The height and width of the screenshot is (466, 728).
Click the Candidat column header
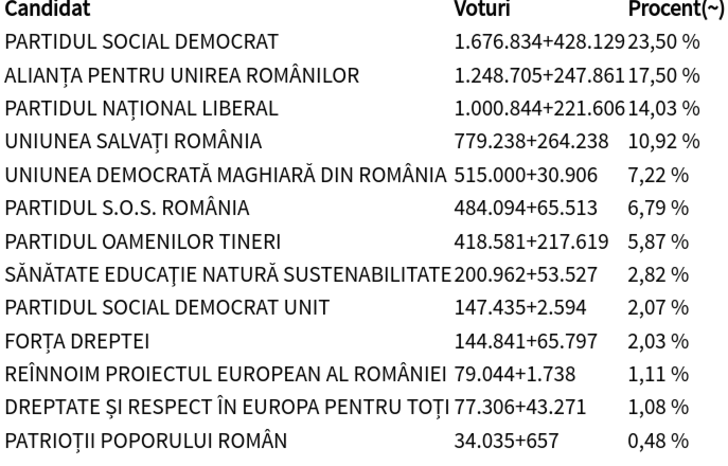click(x=47, y=10)
